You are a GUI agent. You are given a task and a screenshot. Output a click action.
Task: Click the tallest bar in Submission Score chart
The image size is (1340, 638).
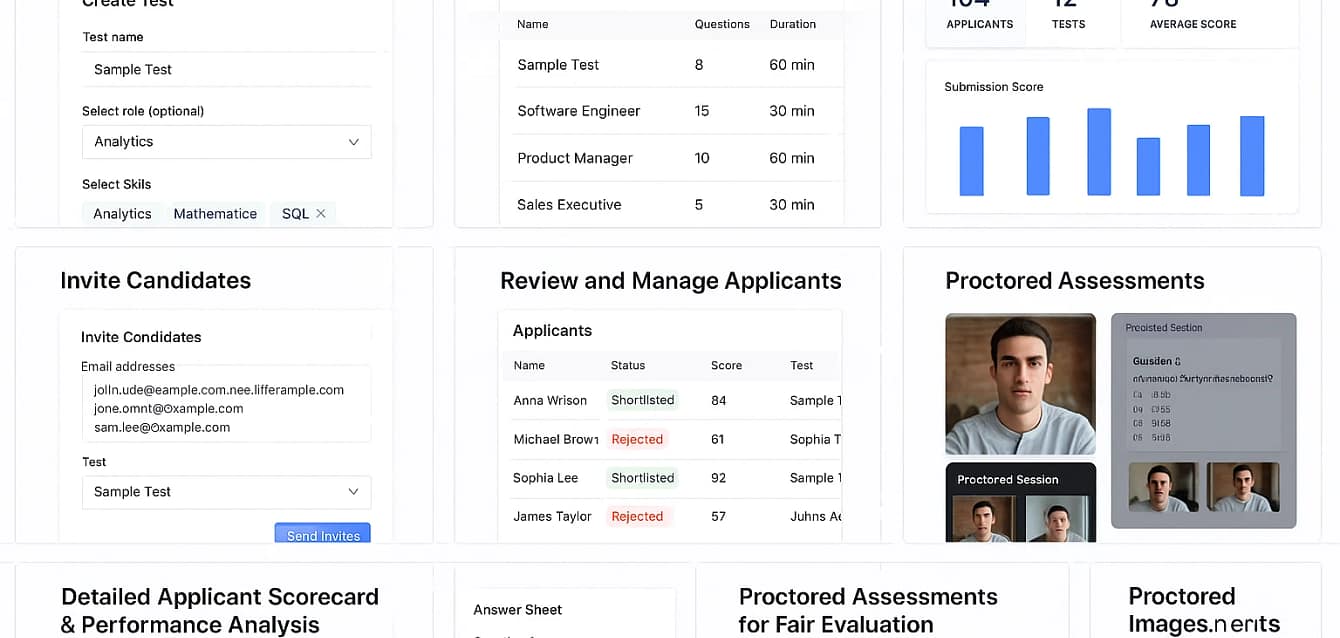(x=1099, y=152)
